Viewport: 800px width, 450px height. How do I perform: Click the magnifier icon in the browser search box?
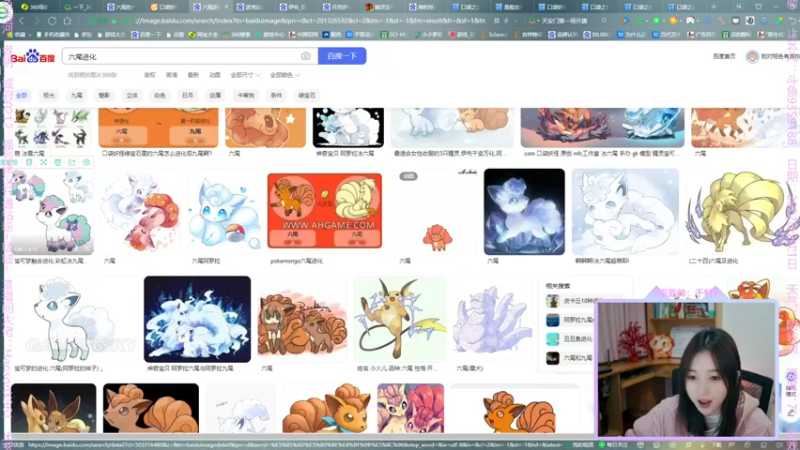pos(604,21)
